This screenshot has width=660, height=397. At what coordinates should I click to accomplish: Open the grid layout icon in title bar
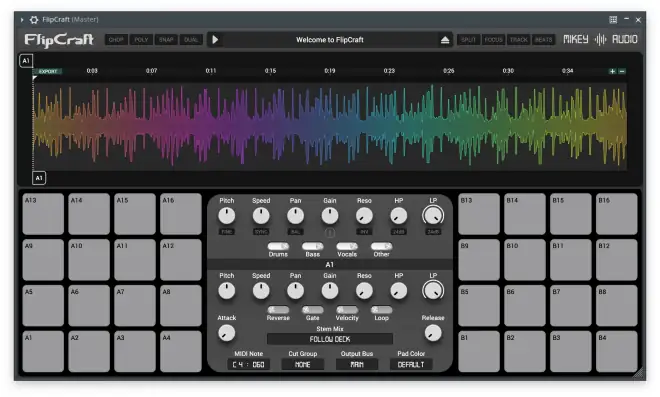tap(613, 20)
